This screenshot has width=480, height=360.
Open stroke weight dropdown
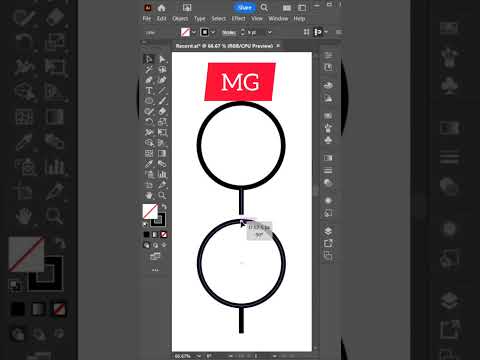point(269,32)
